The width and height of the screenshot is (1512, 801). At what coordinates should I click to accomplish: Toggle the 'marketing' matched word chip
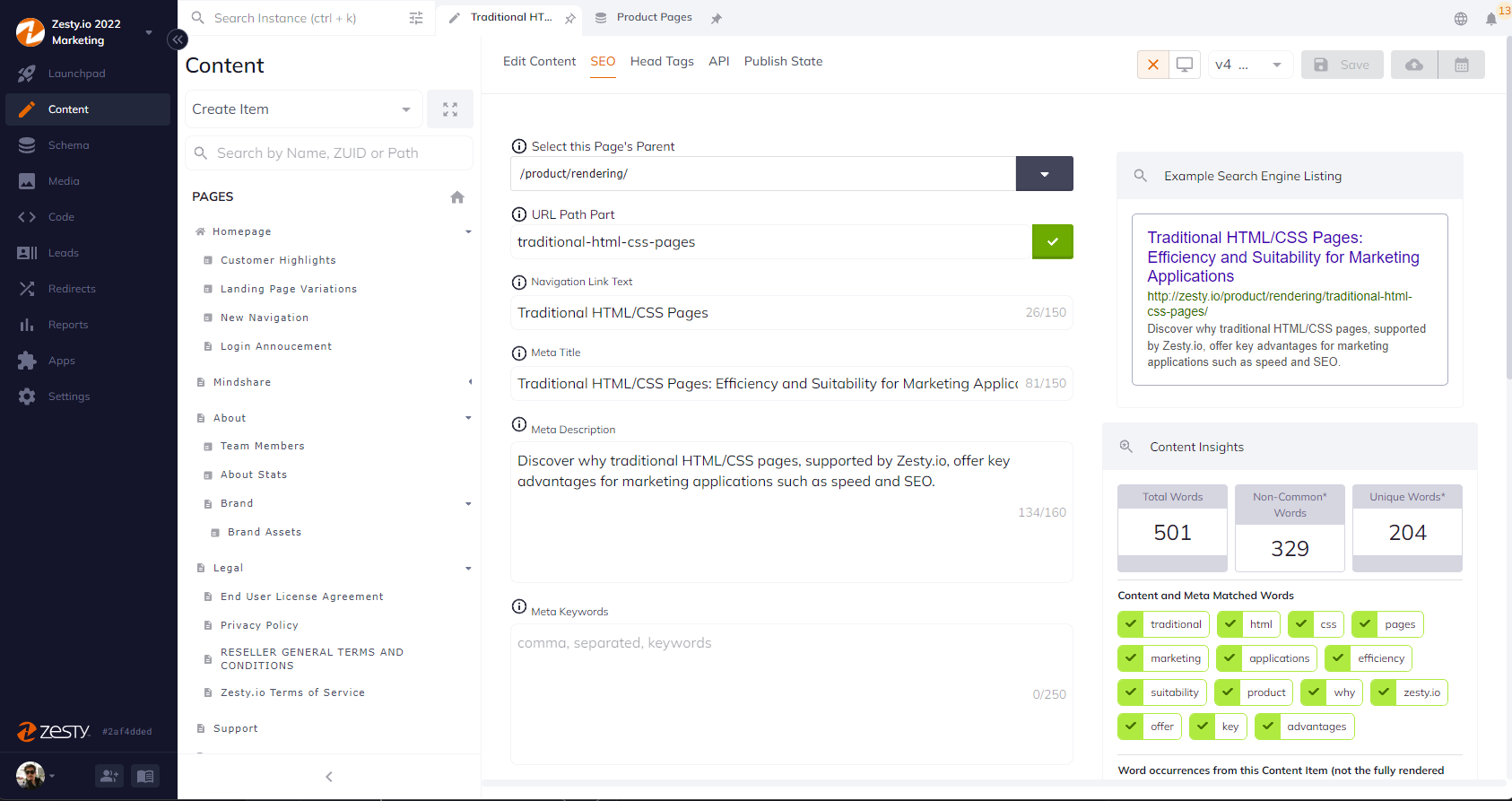(x=1163, y=658)
